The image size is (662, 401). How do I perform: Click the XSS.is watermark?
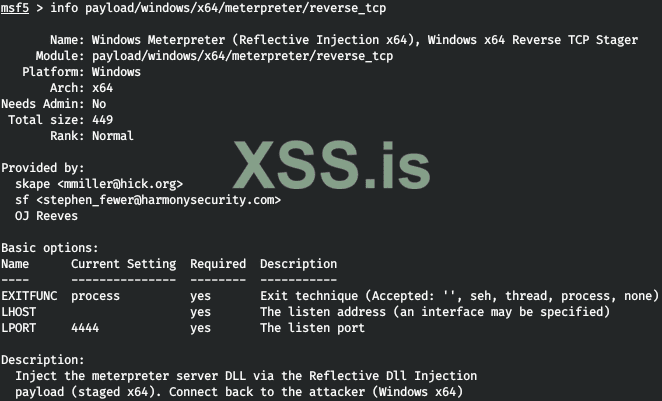point(332,165)
